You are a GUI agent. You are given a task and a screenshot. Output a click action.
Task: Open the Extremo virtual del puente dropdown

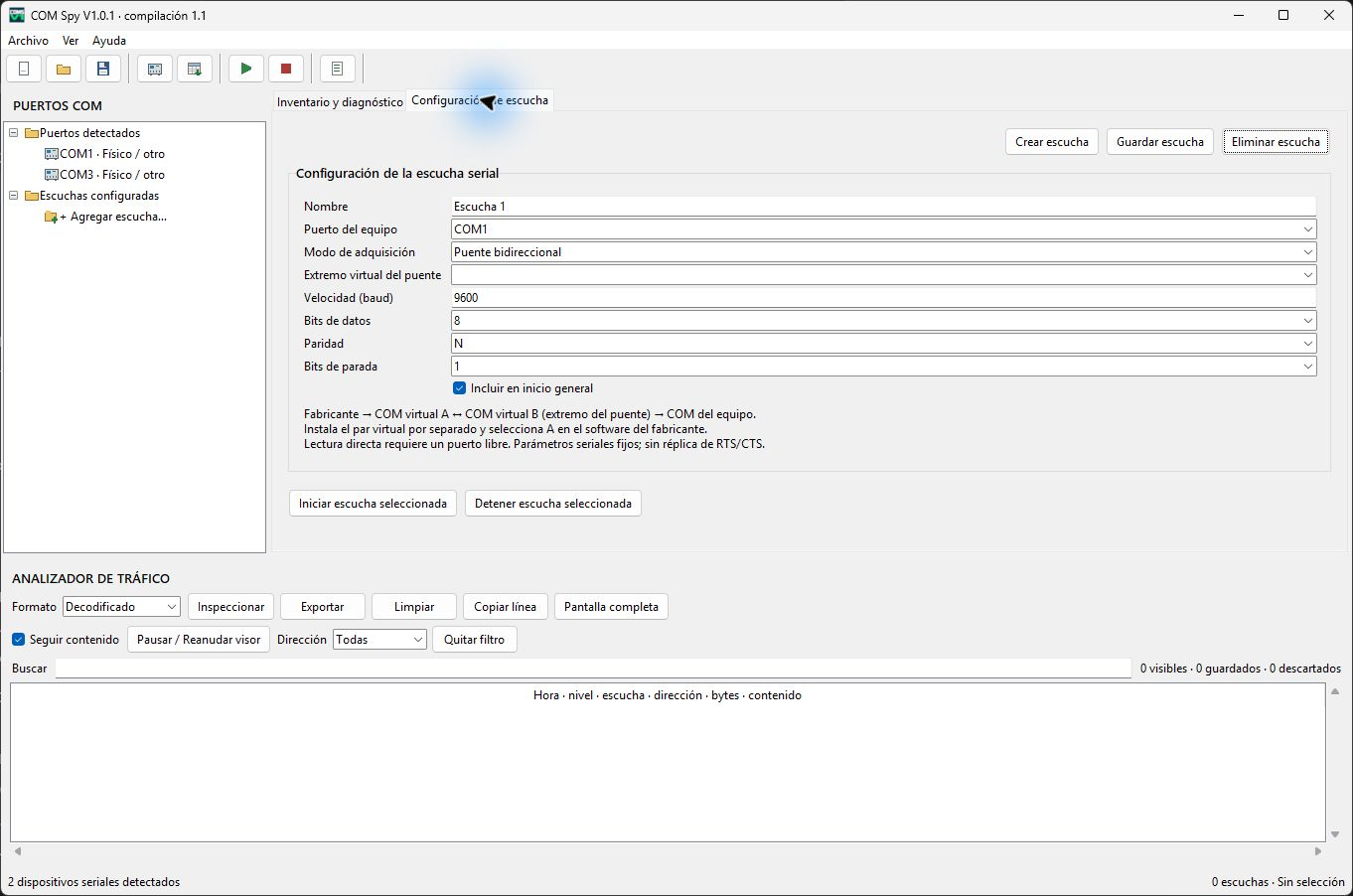click(x=884, y=275)
